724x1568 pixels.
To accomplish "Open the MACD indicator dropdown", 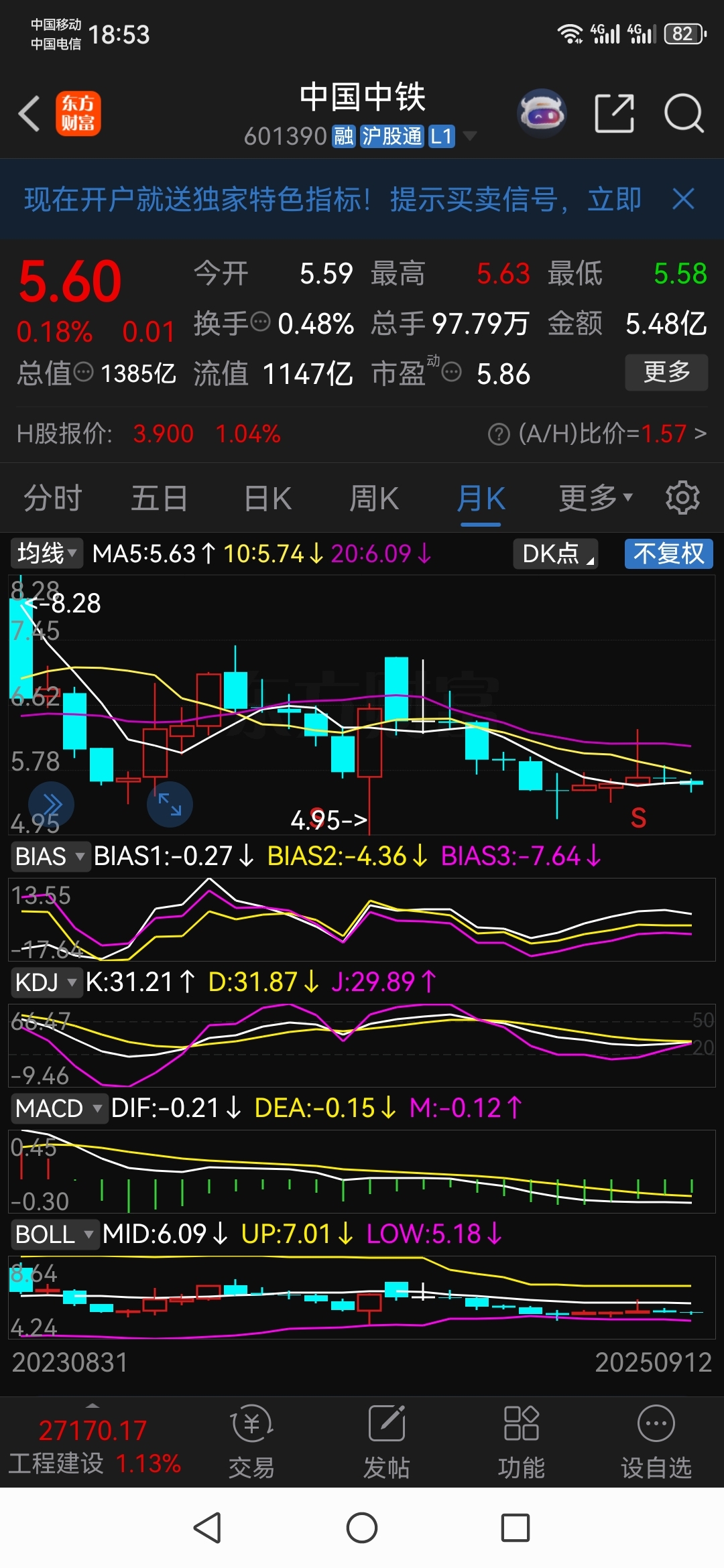I will [x=59, y=1108].
